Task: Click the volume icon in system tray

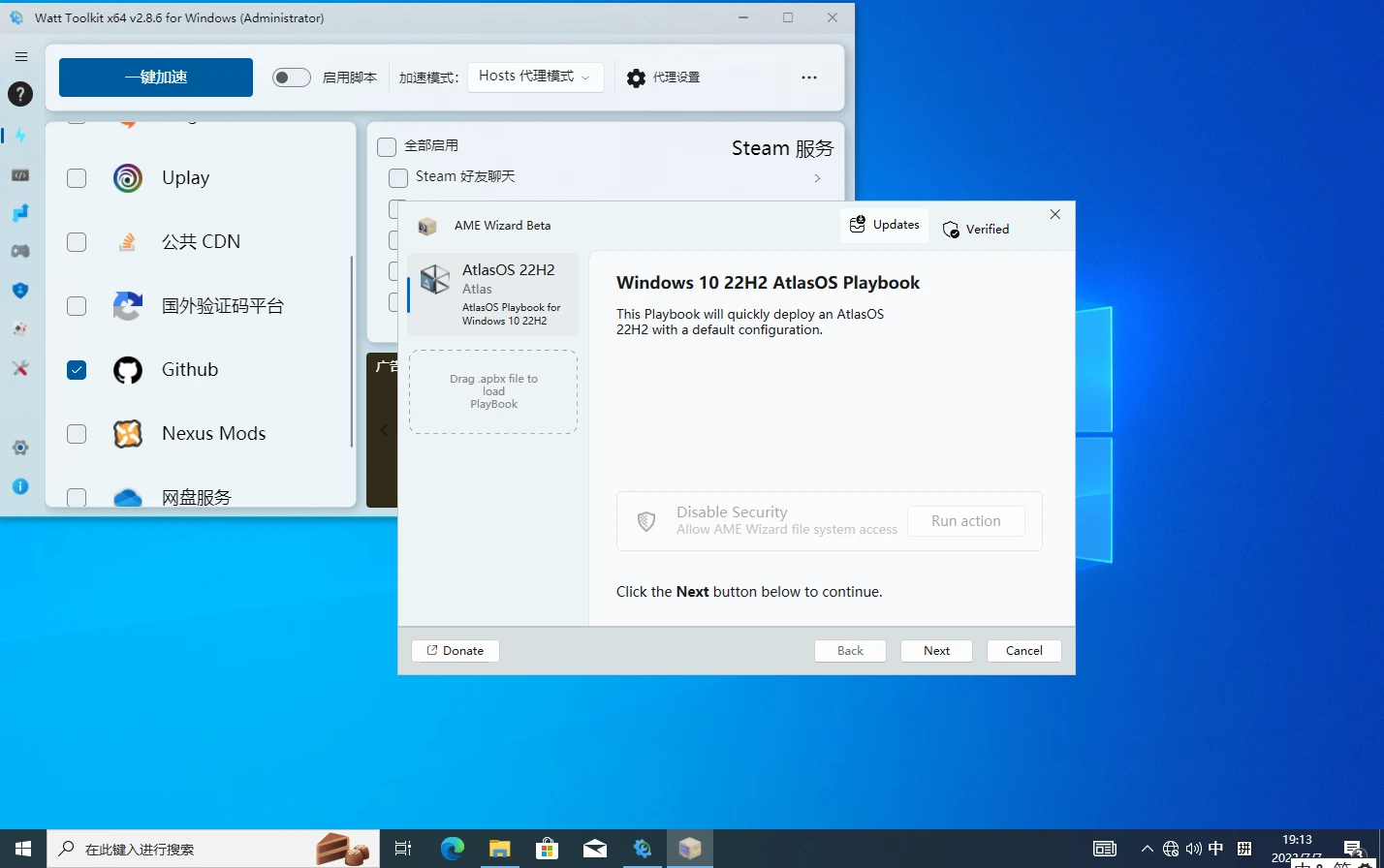Action: click(x=1193, y=849)
